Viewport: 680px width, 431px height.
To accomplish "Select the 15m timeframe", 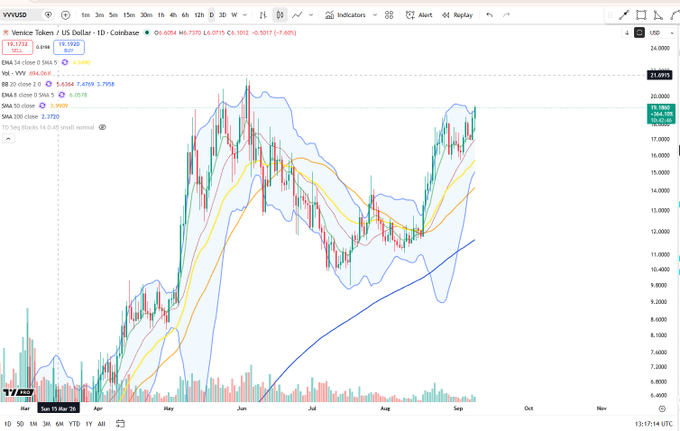I will [x=129, y=15].
